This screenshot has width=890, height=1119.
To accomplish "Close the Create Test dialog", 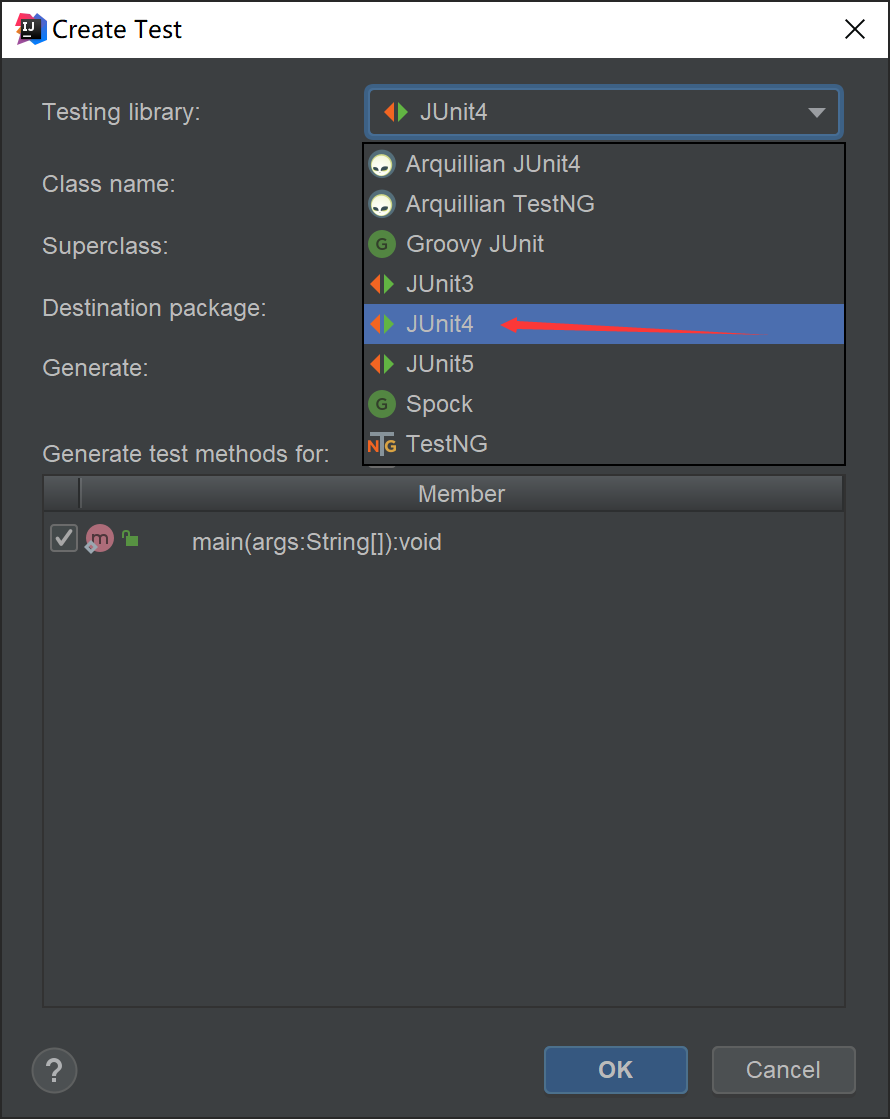I will pyautogui.click(x=855, y=29).
